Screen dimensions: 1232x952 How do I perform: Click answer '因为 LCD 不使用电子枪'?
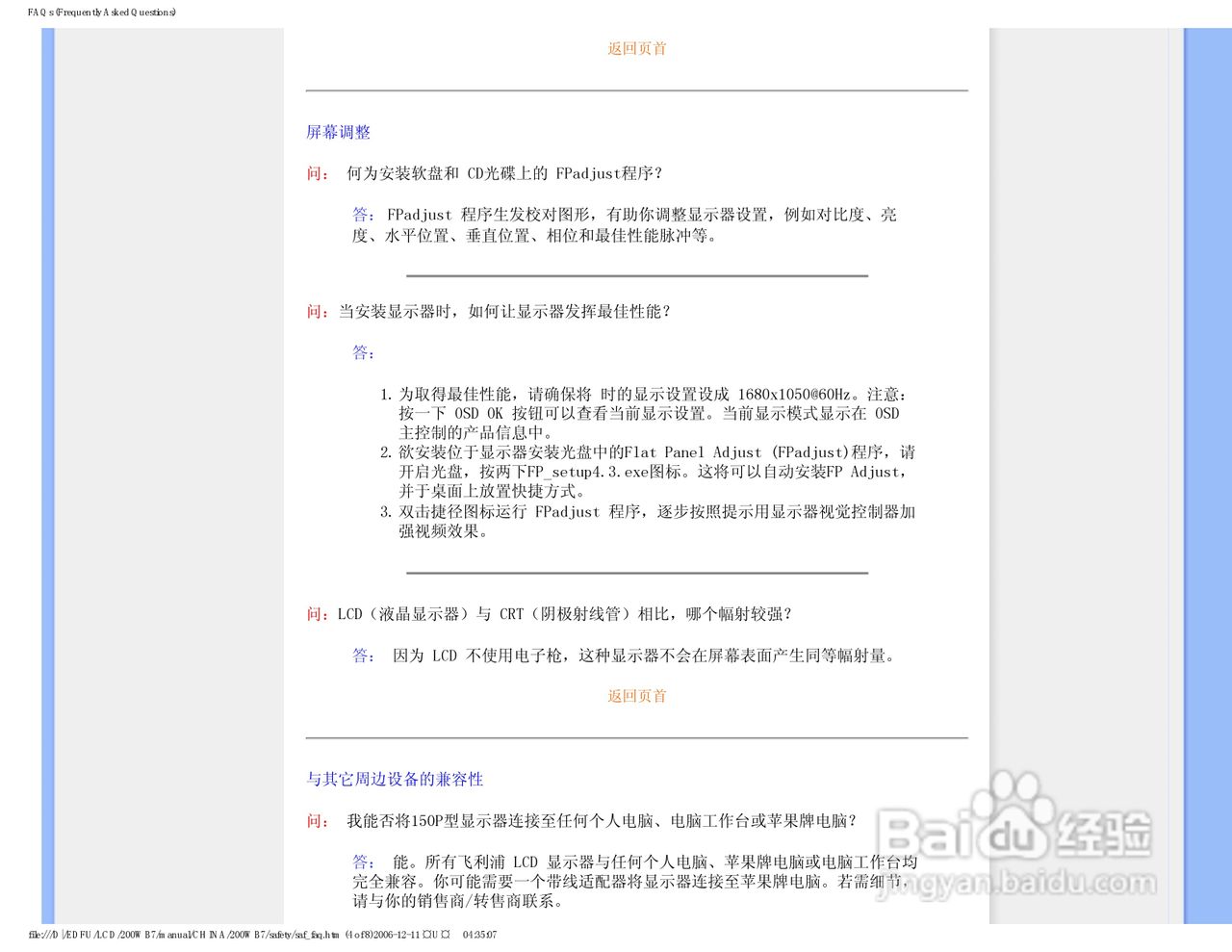[x=643, y=656]
